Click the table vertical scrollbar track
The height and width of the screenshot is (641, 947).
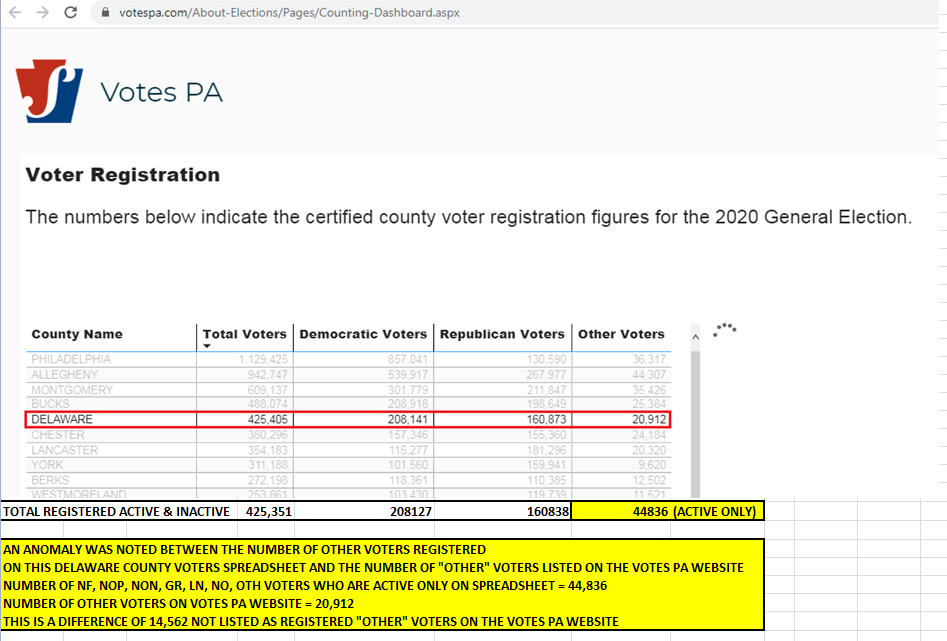[695, 423]
